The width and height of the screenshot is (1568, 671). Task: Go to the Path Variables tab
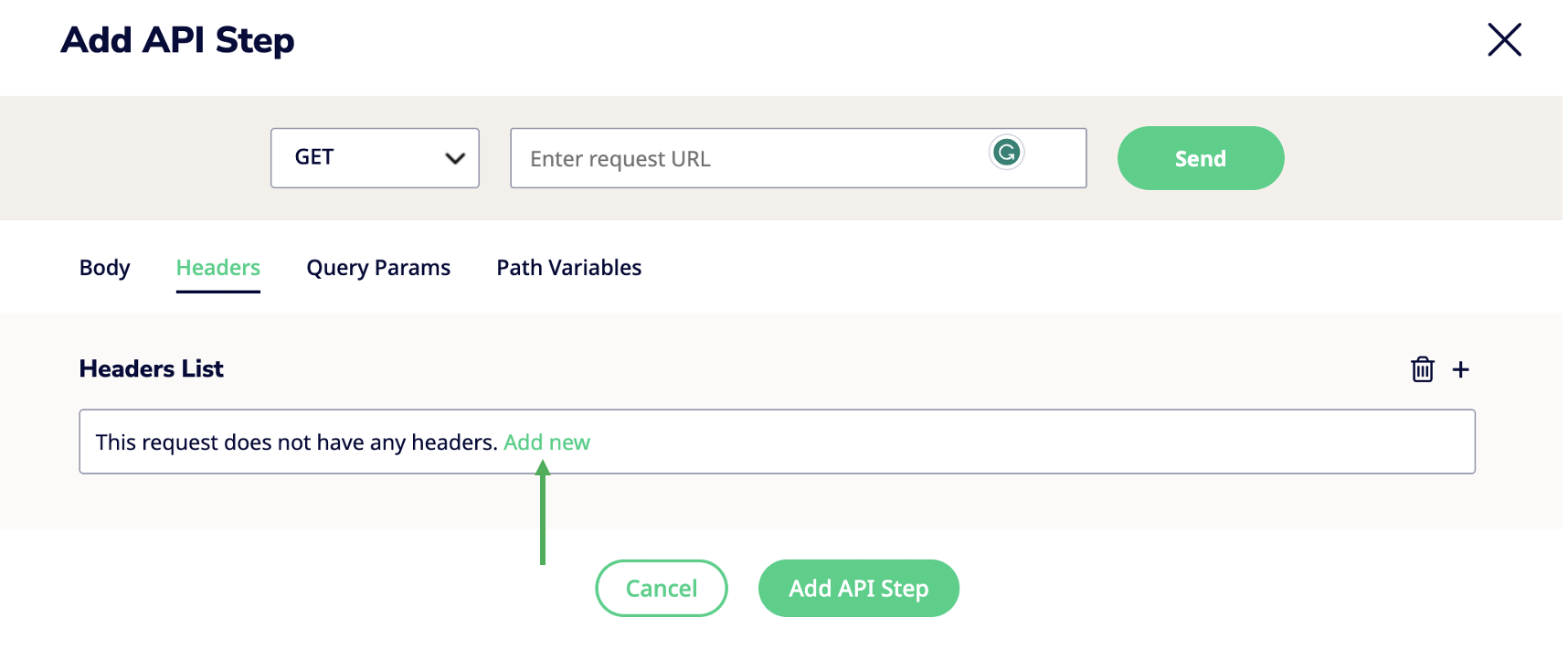point(569,268)
